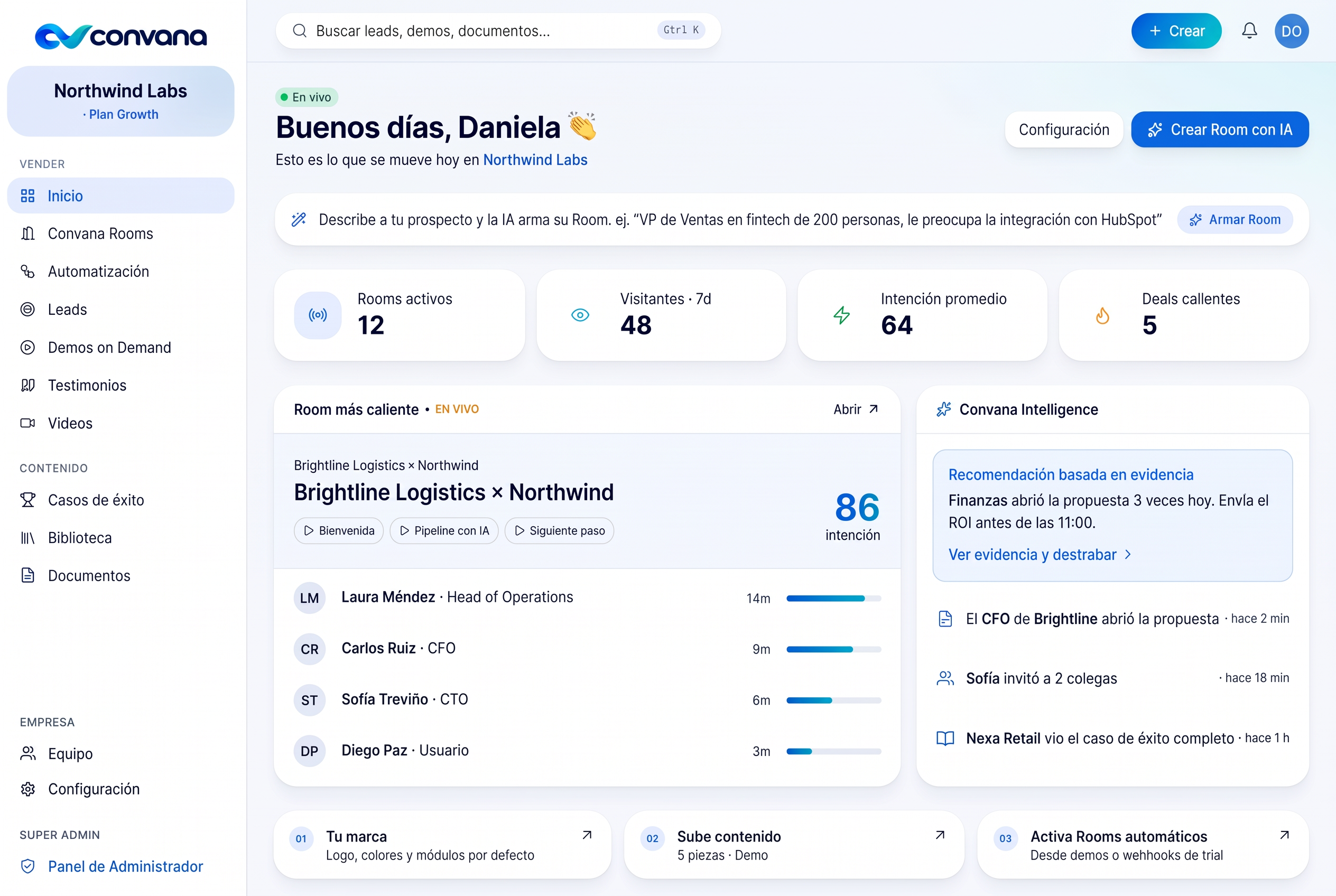Viewport: 1336px width, 896px height.
Task: Click the magic wand icon in prompt bar
Action: pyautogui.click(x=299, y=219)
